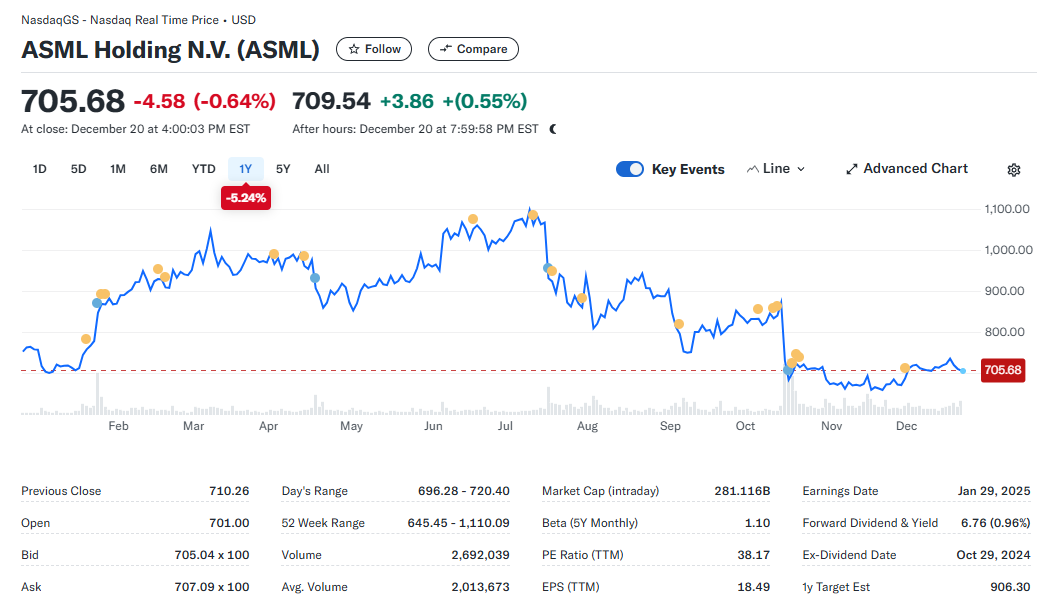Viewport: 1048px width, 609px height.
Task: Select the 1Y range tab
Action: coord(245,169)
